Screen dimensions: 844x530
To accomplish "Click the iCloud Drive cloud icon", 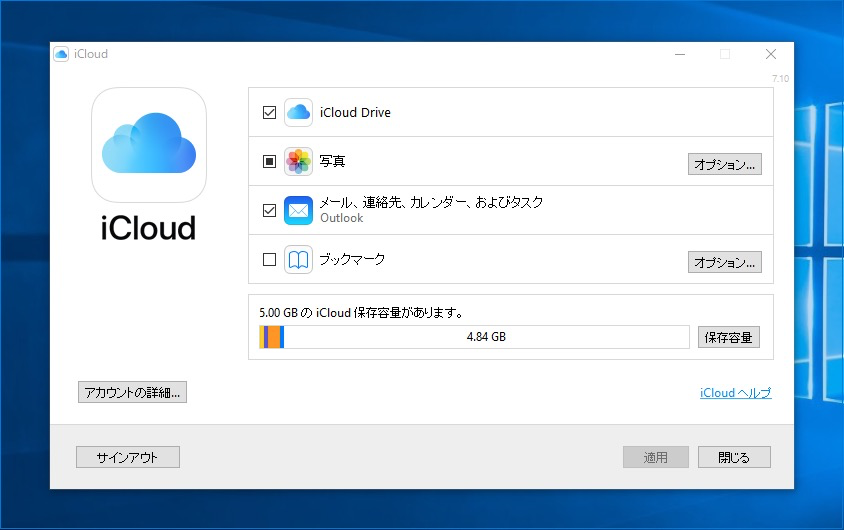I will pos(298,112).
